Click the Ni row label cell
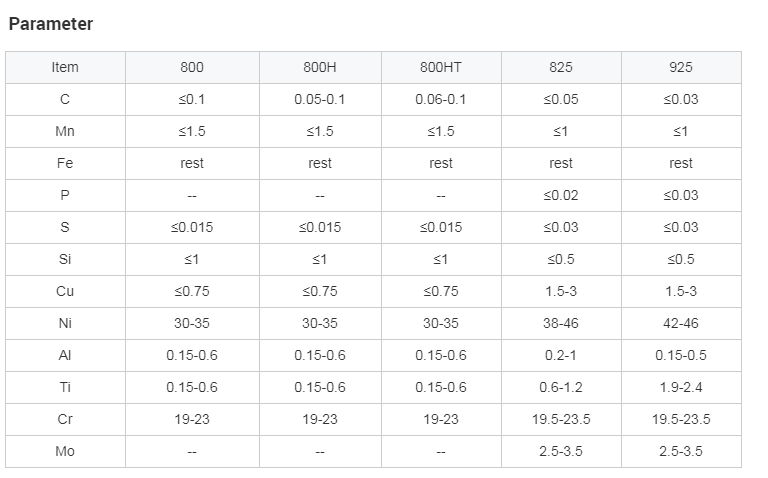Screen dimensions: 768x478 point(65,323)
